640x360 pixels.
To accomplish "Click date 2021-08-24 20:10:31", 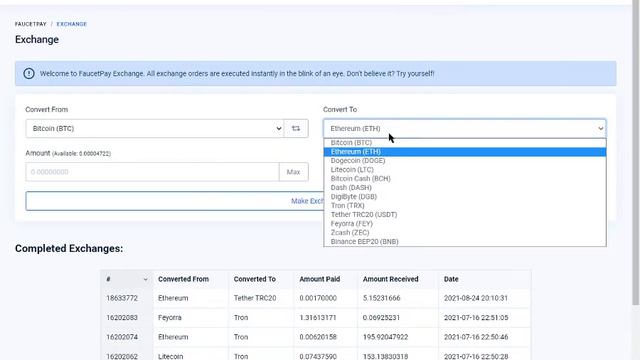I will [476, 298].
